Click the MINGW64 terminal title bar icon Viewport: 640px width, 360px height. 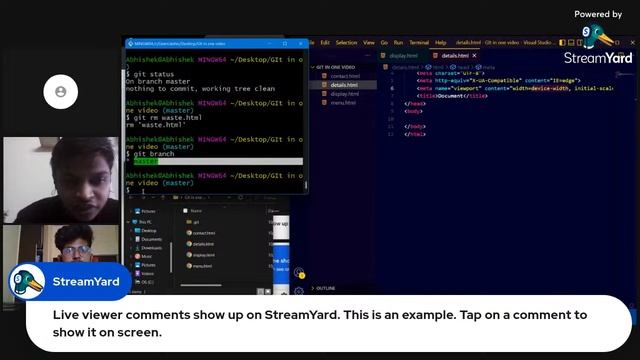[130, 43]
